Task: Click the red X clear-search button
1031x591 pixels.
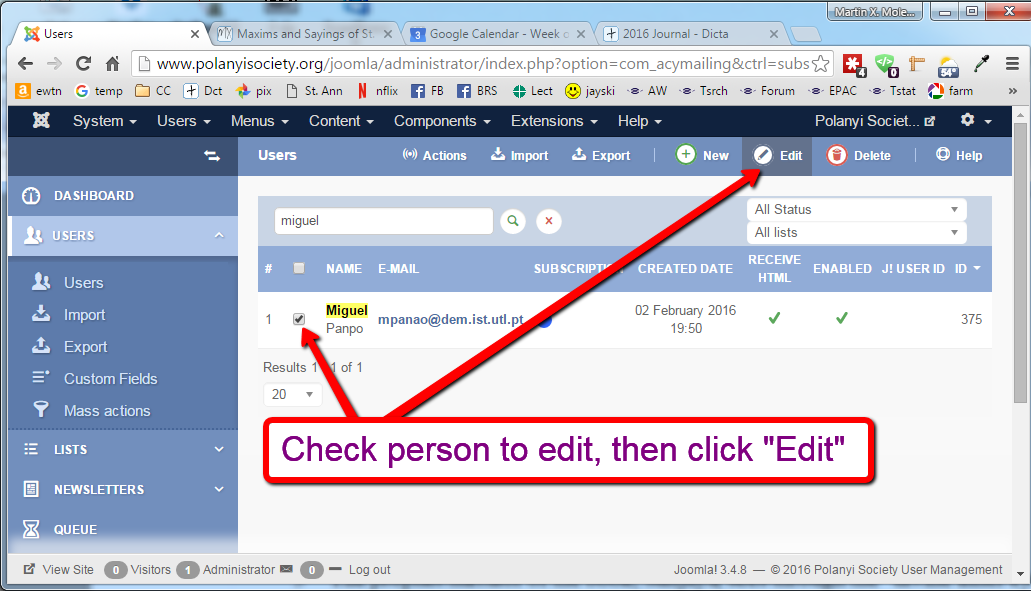Action: [548, 221]
